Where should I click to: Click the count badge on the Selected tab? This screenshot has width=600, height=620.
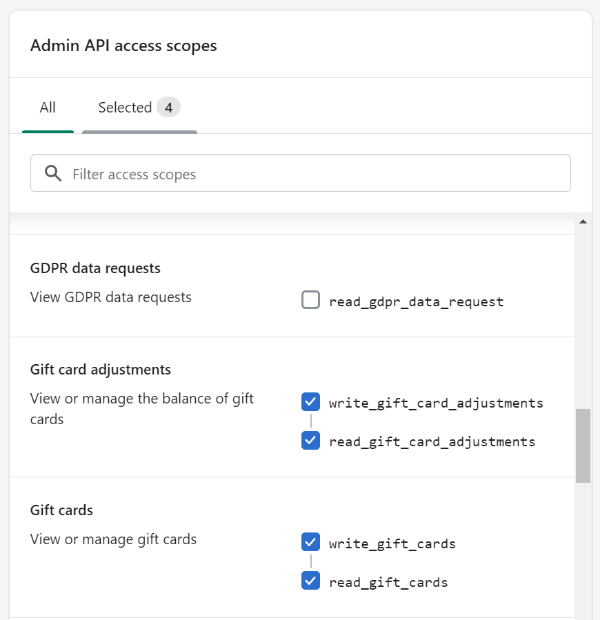168,108
